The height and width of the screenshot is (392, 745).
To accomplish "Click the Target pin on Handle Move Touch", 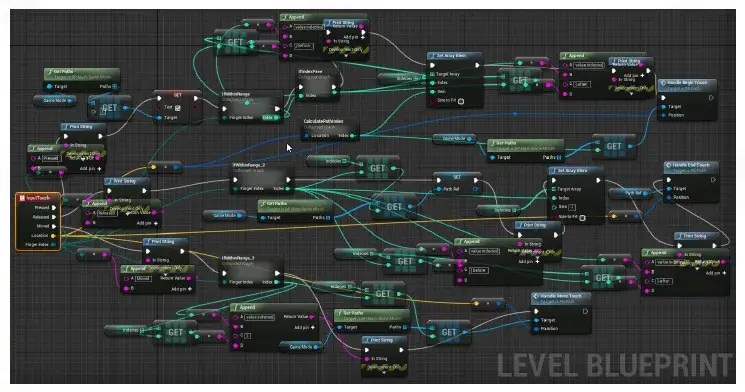I will (x=536, y=320).
